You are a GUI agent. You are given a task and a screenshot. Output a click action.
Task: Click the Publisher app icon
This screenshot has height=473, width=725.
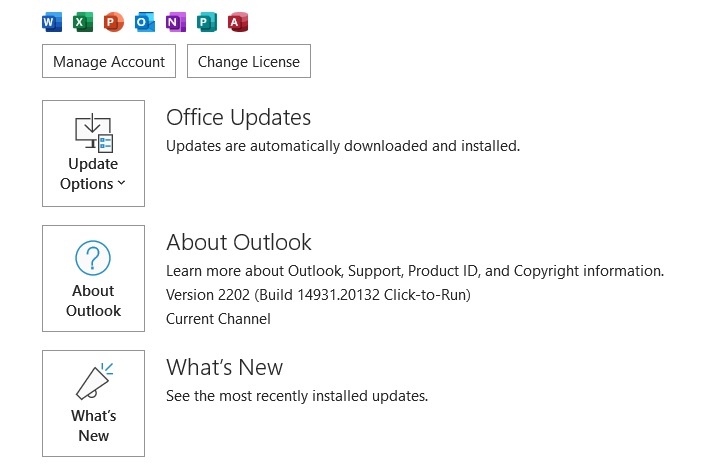coord(207,22)
